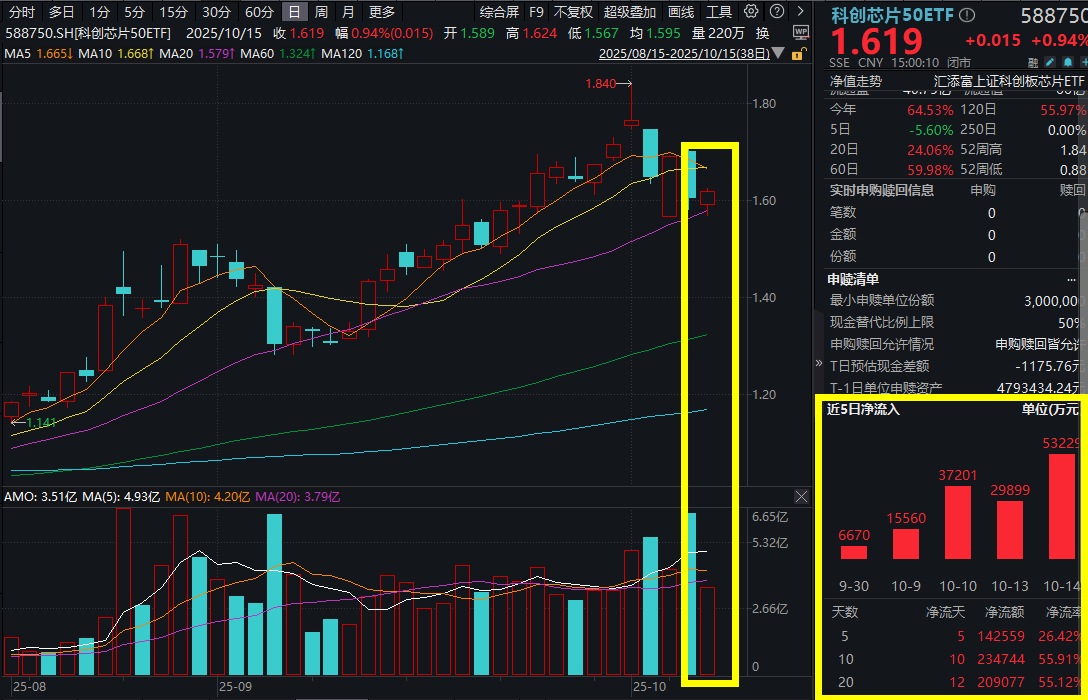Click the blue pencil edit icon top right
1088x700 pixels.
click(x=1051, y=61)
